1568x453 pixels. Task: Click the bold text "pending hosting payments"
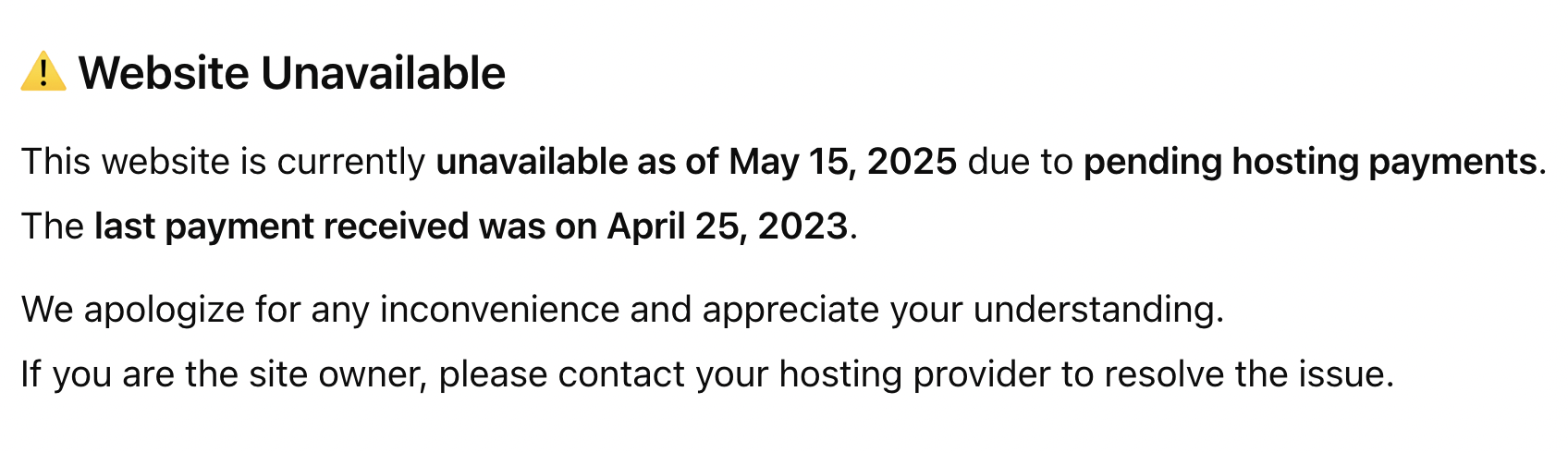(1309, 162)
